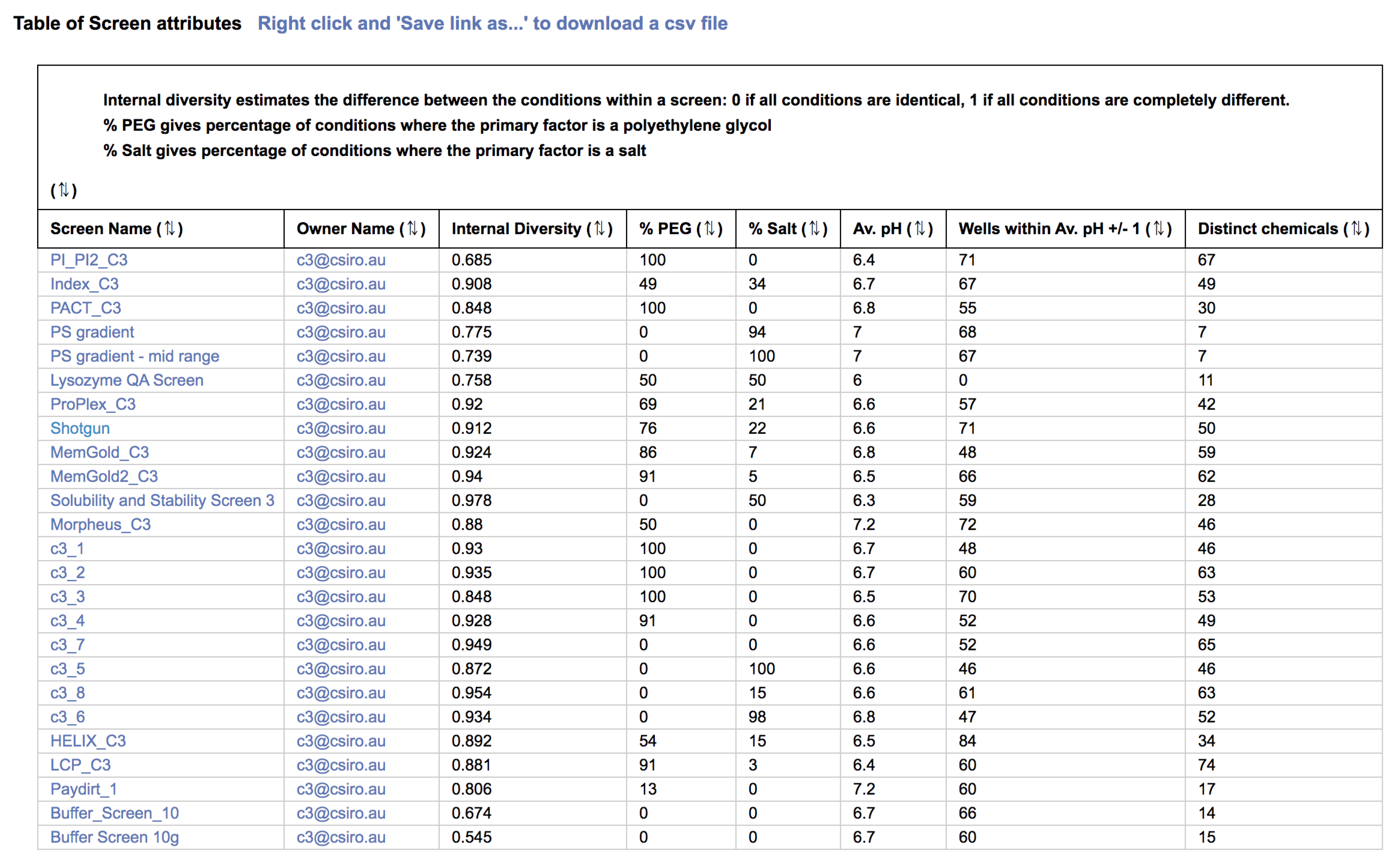Sort table by Screen Name arrows

[x=170, y=228]
